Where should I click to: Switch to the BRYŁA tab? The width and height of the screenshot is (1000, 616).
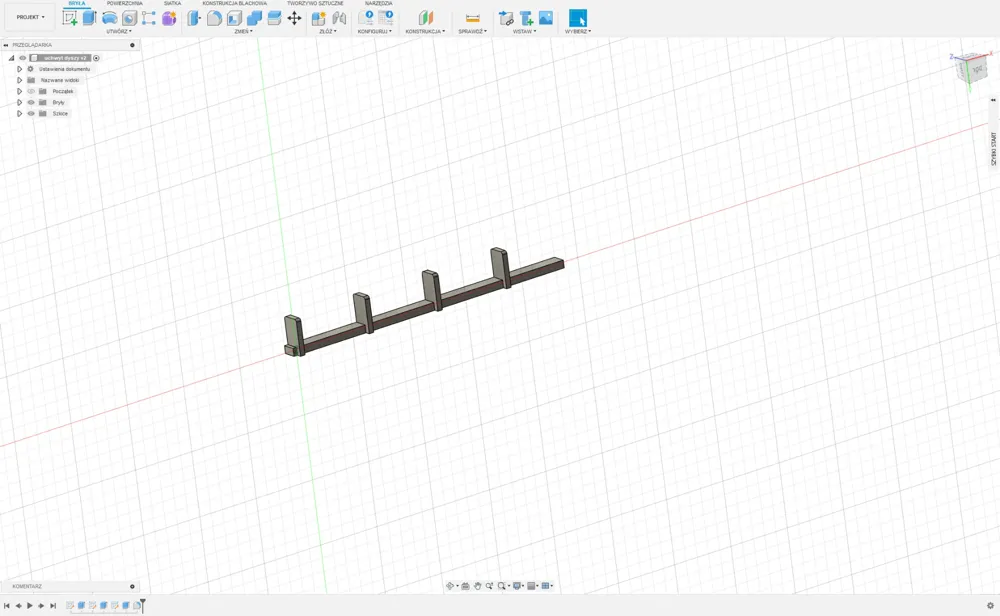point(77,3)
